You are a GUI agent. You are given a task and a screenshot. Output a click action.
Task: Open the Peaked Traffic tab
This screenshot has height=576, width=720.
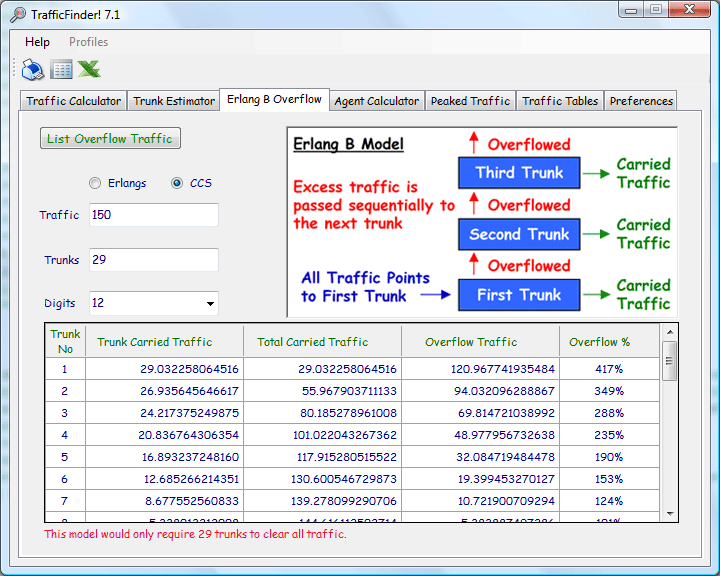[x=470, y=101]
